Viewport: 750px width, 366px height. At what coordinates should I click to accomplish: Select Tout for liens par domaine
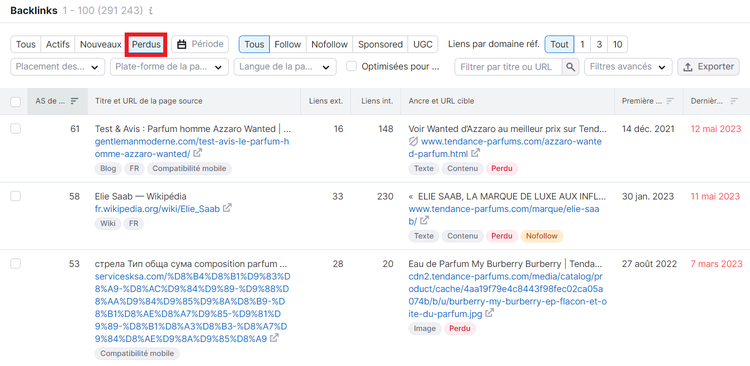[x=559, y=44]
